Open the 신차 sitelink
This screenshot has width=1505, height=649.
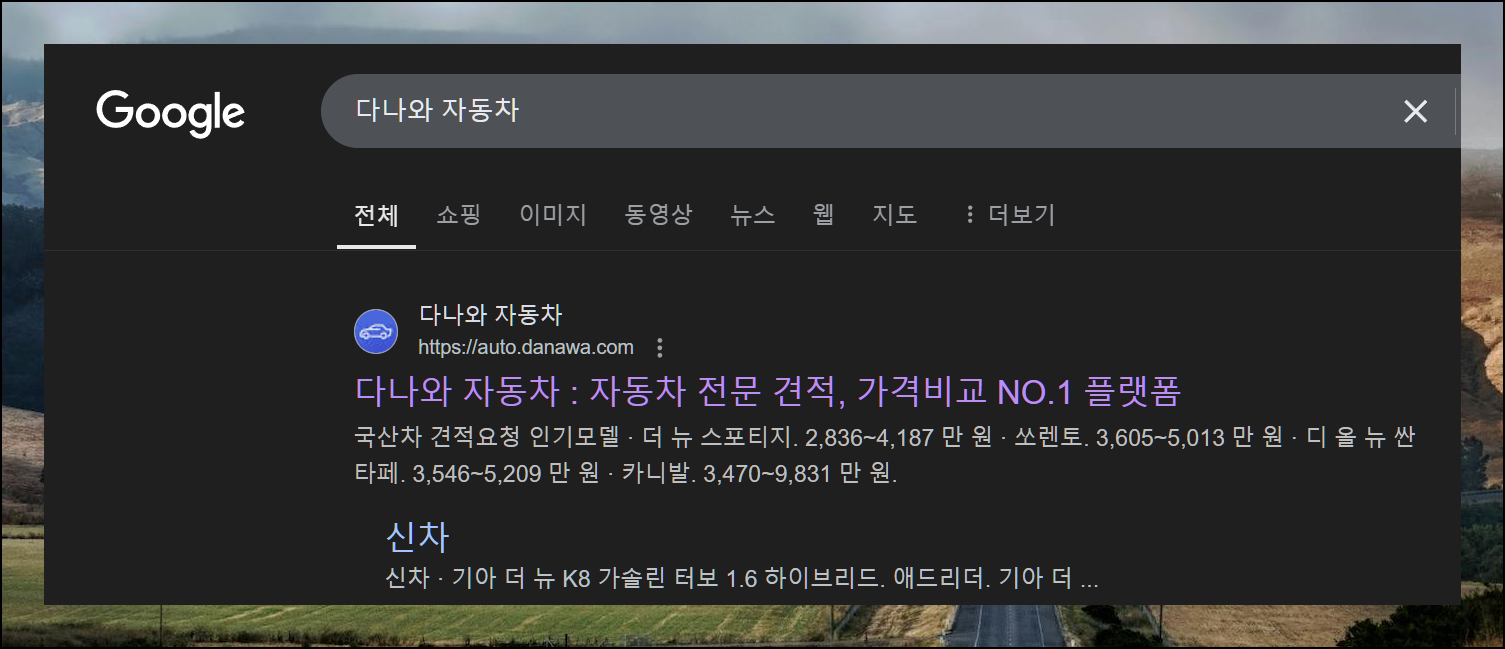[417, 537]
